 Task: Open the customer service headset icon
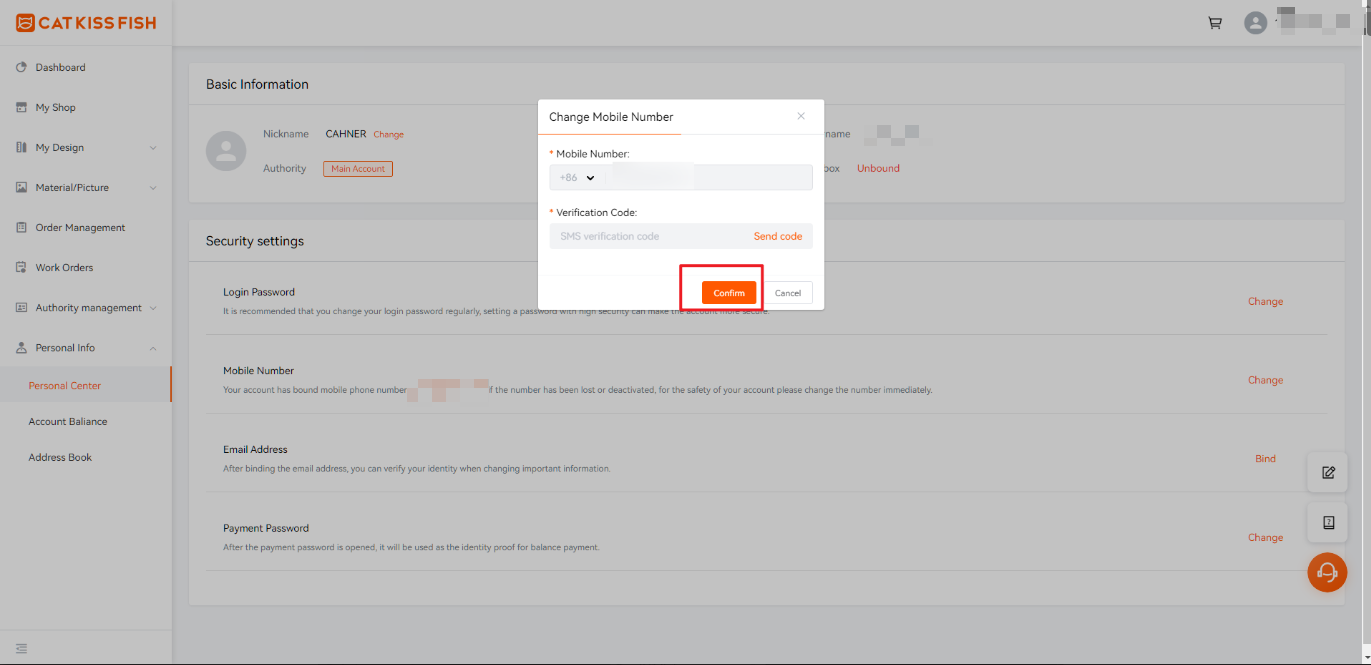(1328, 572)
